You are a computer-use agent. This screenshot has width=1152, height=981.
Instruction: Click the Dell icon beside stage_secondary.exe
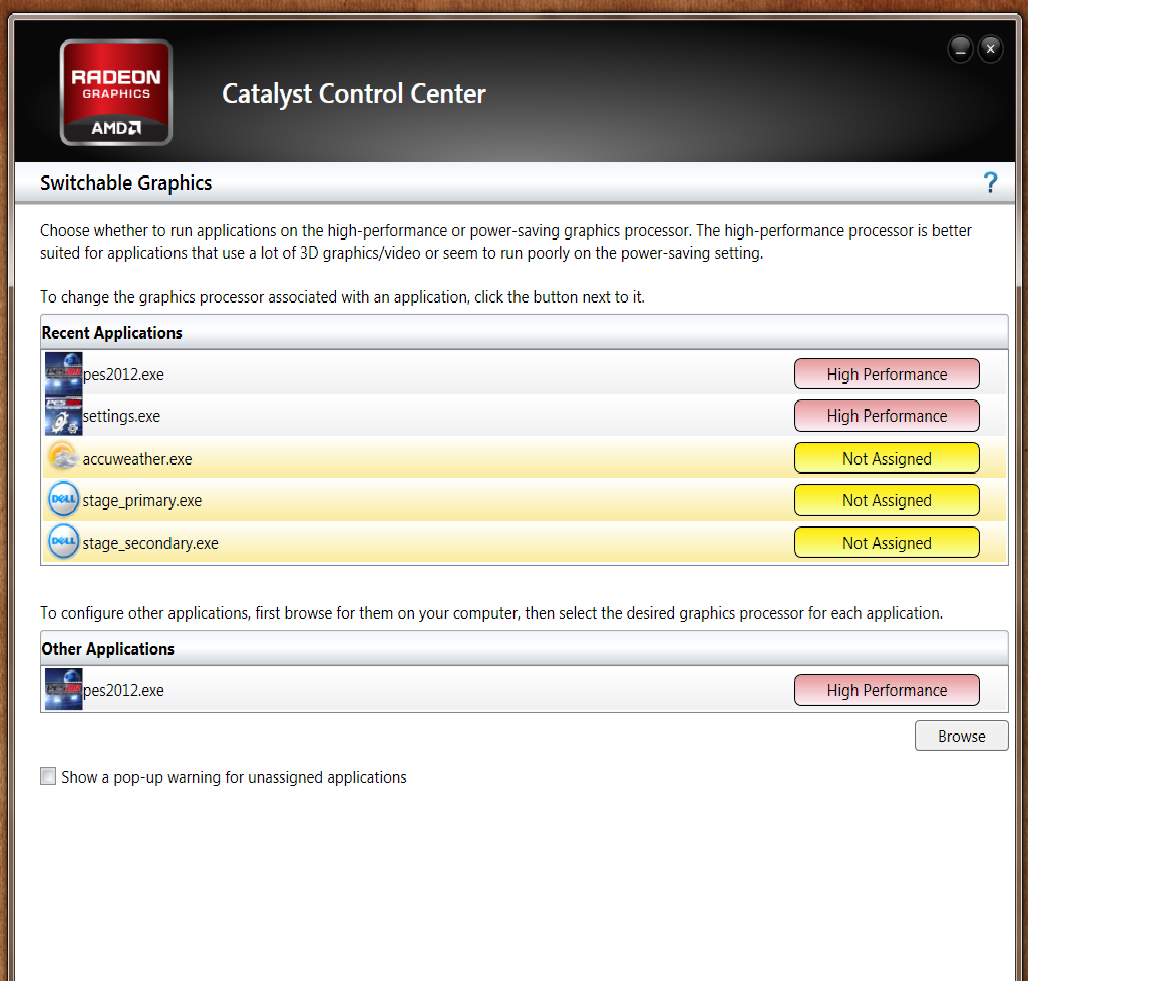coord(63,542)
